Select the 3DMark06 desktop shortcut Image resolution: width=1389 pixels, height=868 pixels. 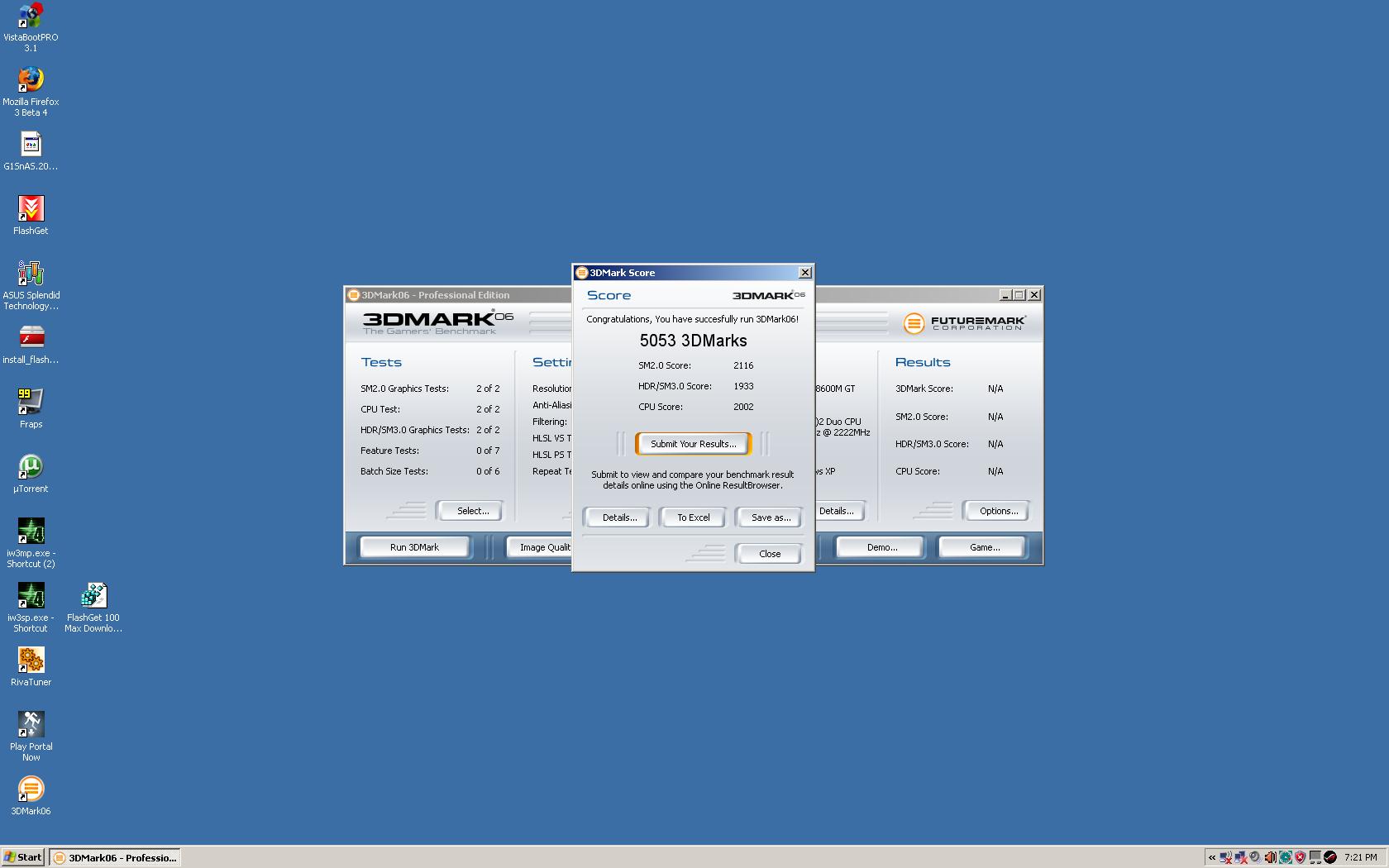tap(31, 796)
